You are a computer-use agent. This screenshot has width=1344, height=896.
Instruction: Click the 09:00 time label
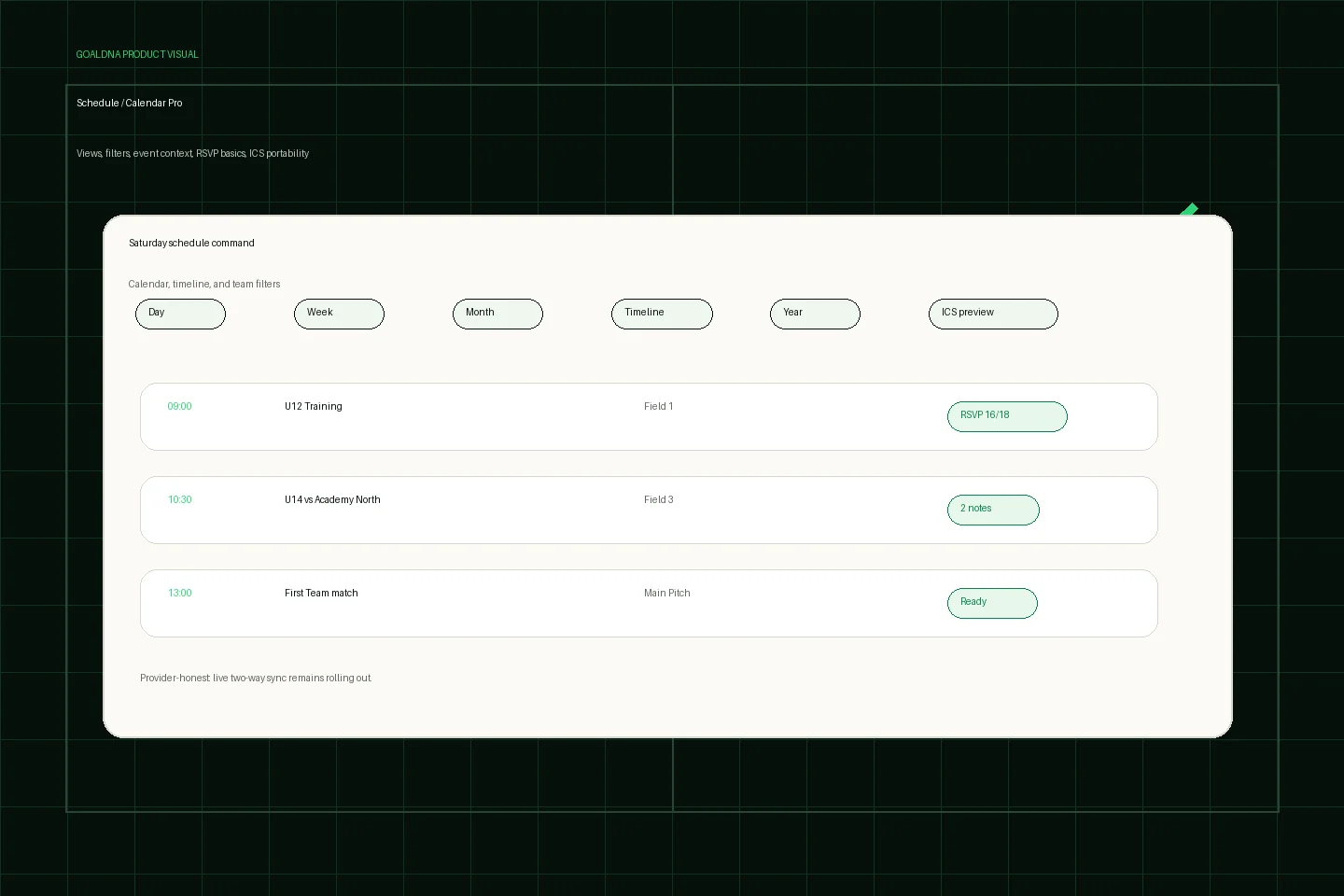tap(179, 406)
